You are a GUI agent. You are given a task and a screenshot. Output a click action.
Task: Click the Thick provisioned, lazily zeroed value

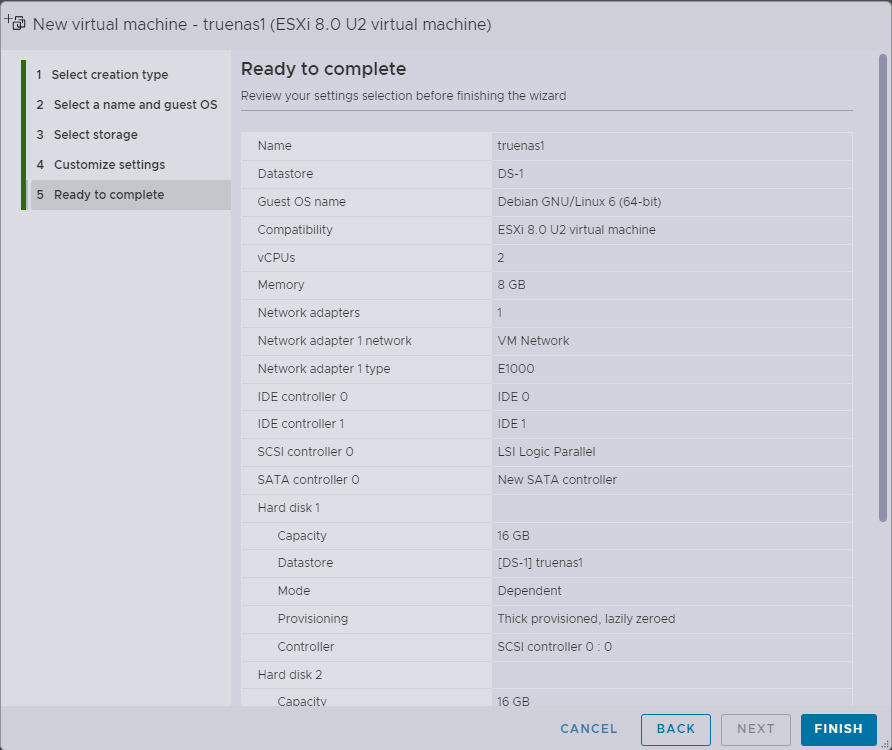[x=586, y=619]
